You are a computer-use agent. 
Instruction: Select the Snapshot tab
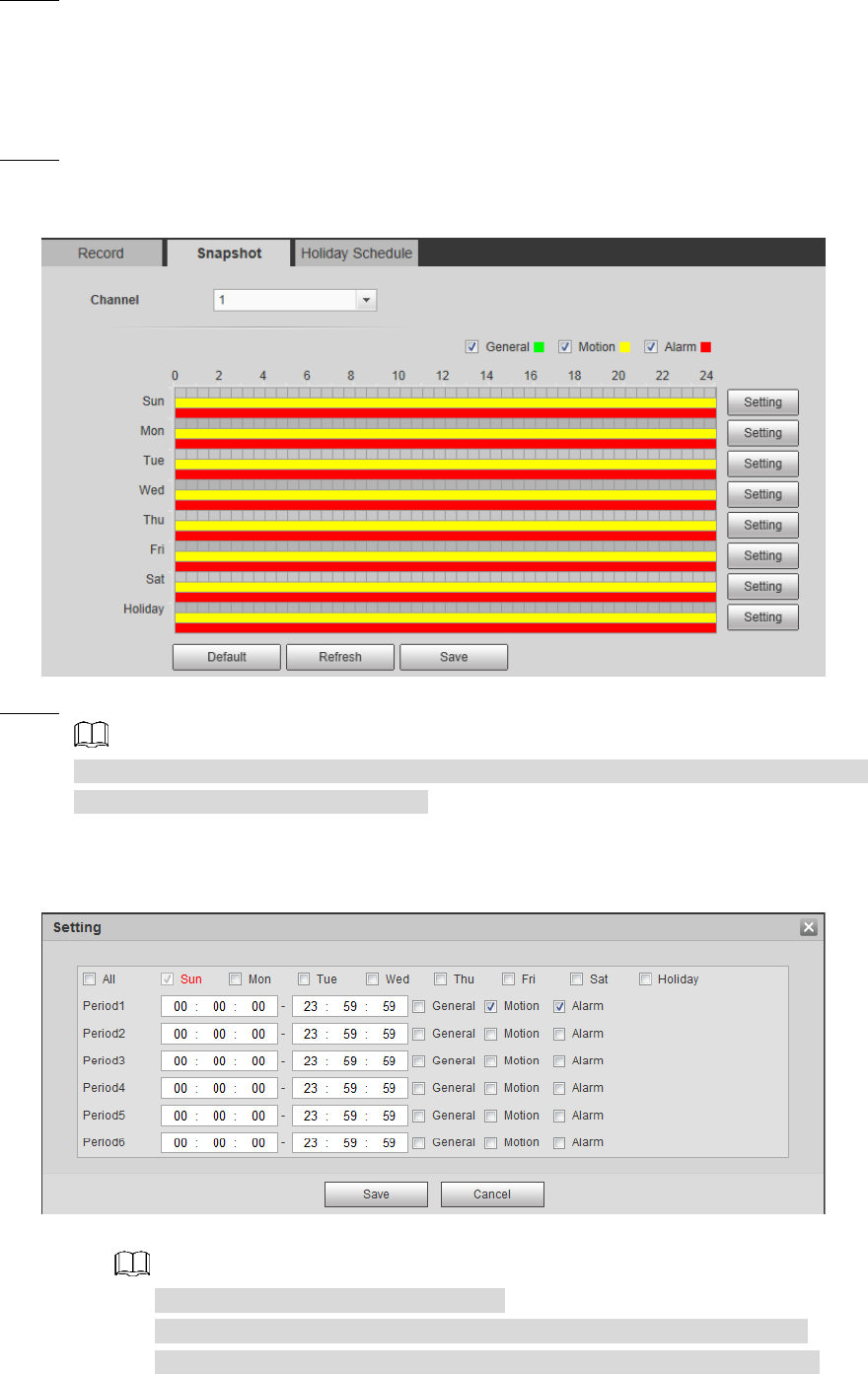click(229, 253)
